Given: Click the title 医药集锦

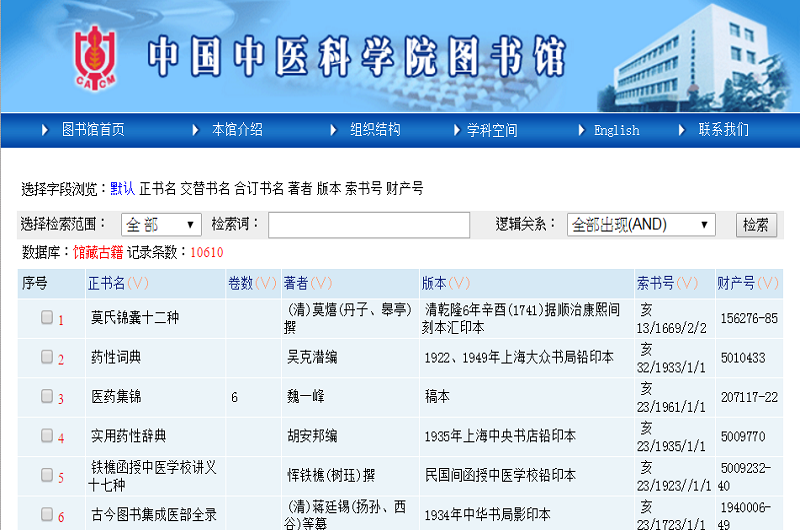Looking at the screenshot, I should [116, 396].
